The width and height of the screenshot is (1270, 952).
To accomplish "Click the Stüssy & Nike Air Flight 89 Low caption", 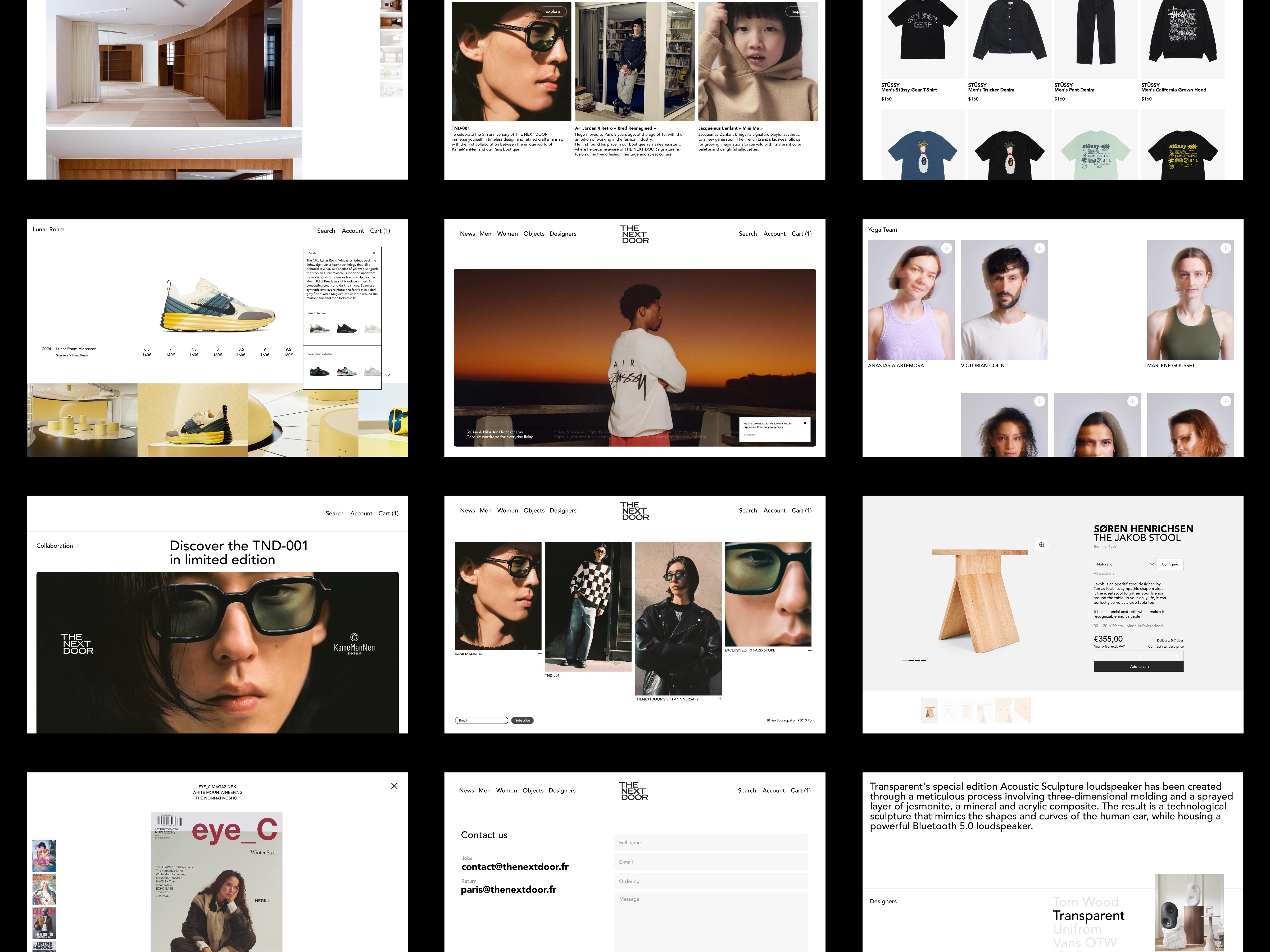I will pyautogui.click(x=500, y=434).
